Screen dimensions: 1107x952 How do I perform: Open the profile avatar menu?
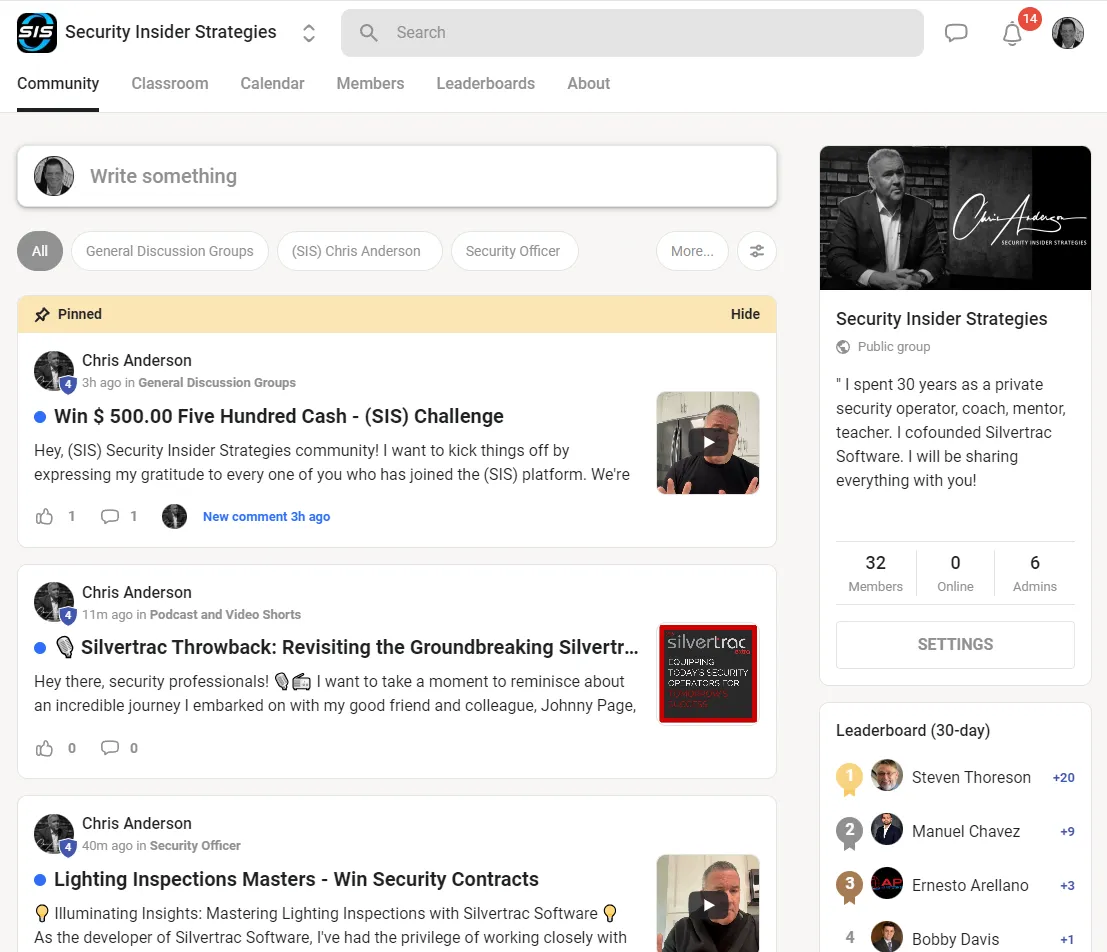click(1067, 33)
